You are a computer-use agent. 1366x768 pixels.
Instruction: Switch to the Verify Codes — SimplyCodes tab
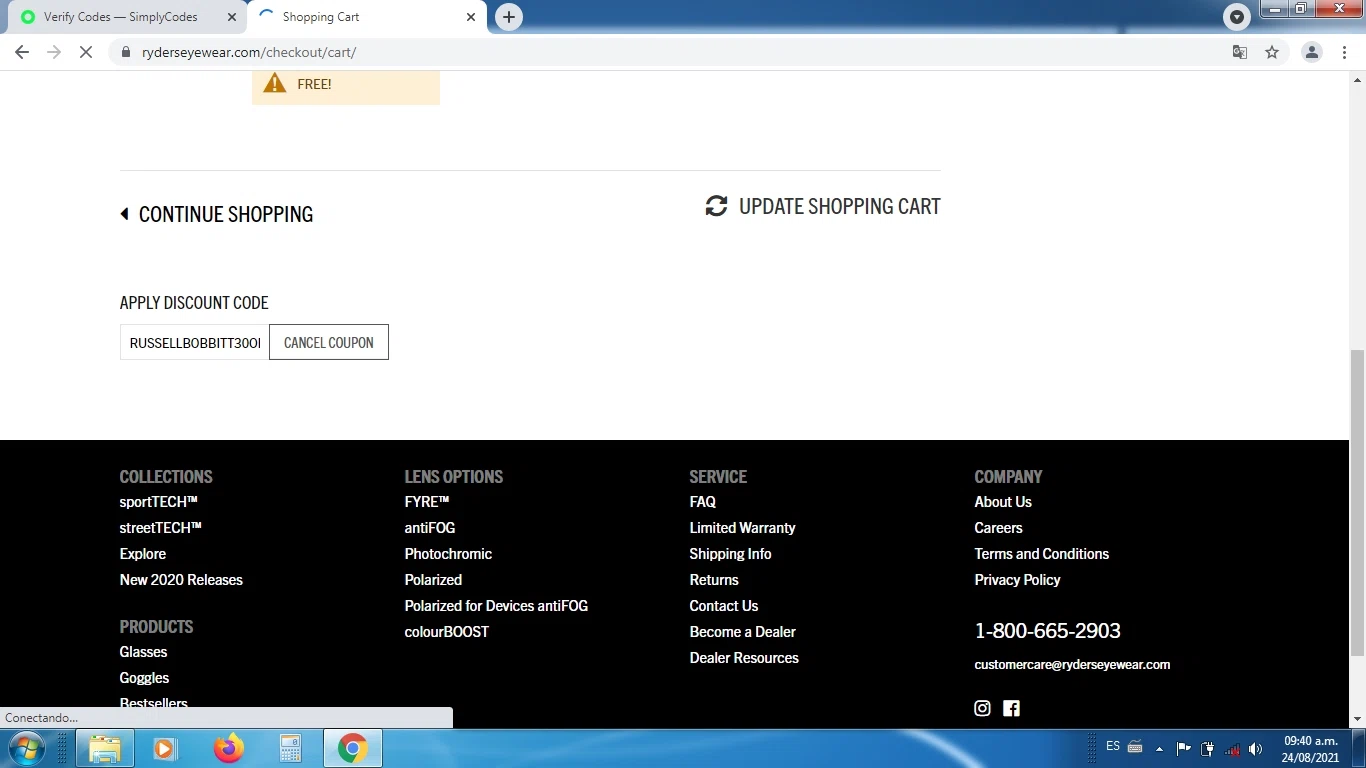click(121, 17)
